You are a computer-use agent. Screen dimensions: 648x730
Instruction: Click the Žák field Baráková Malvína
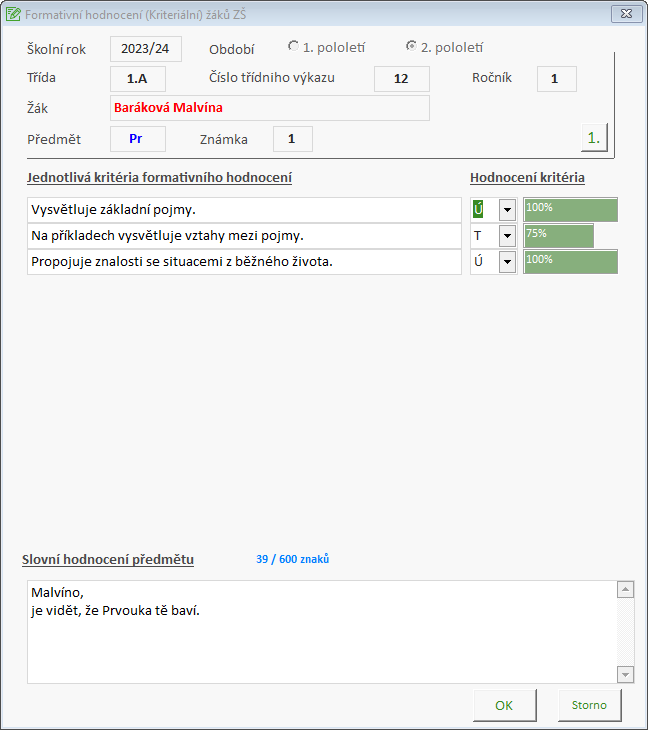270,108
